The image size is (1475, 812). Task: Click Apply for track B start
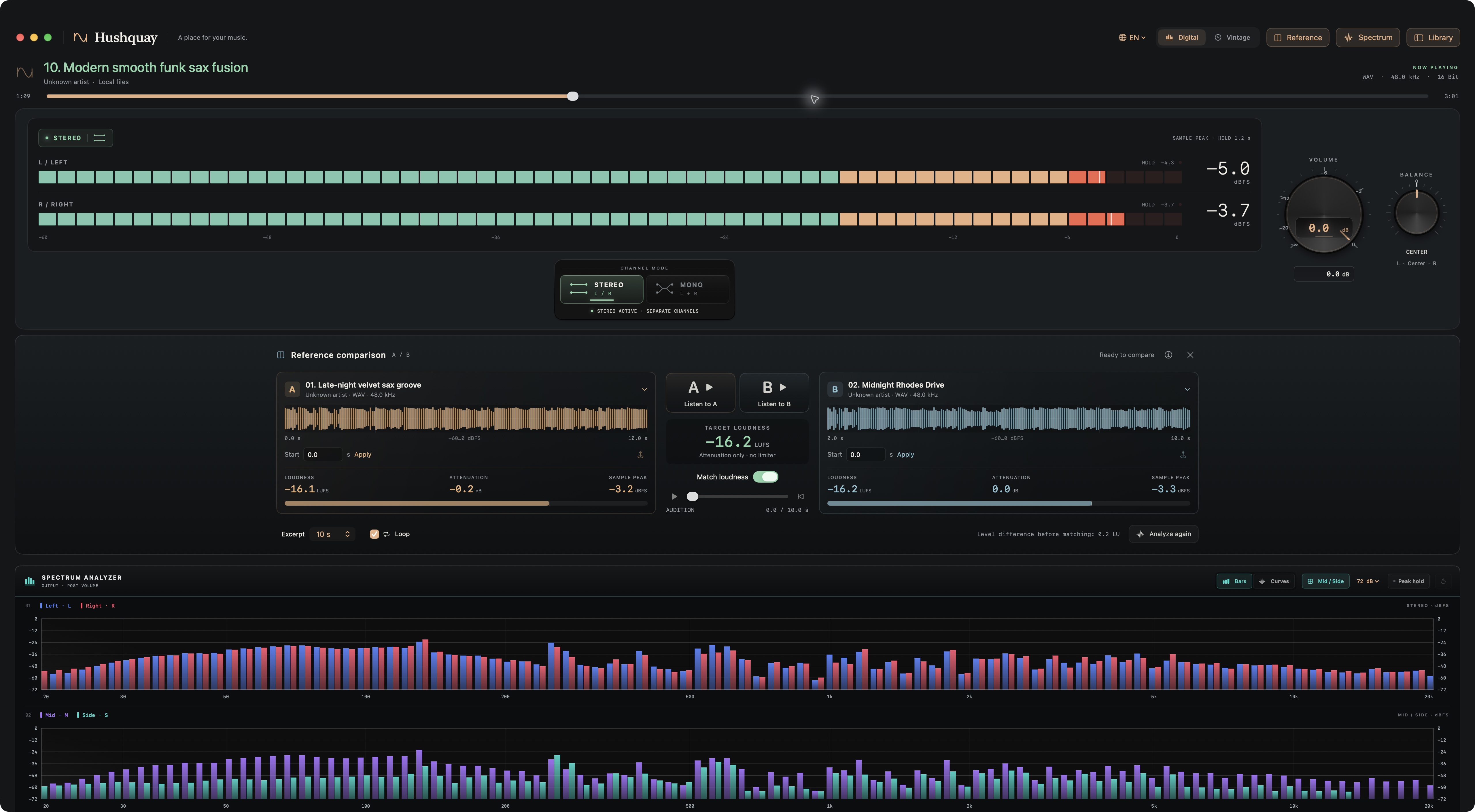[905, 455]
